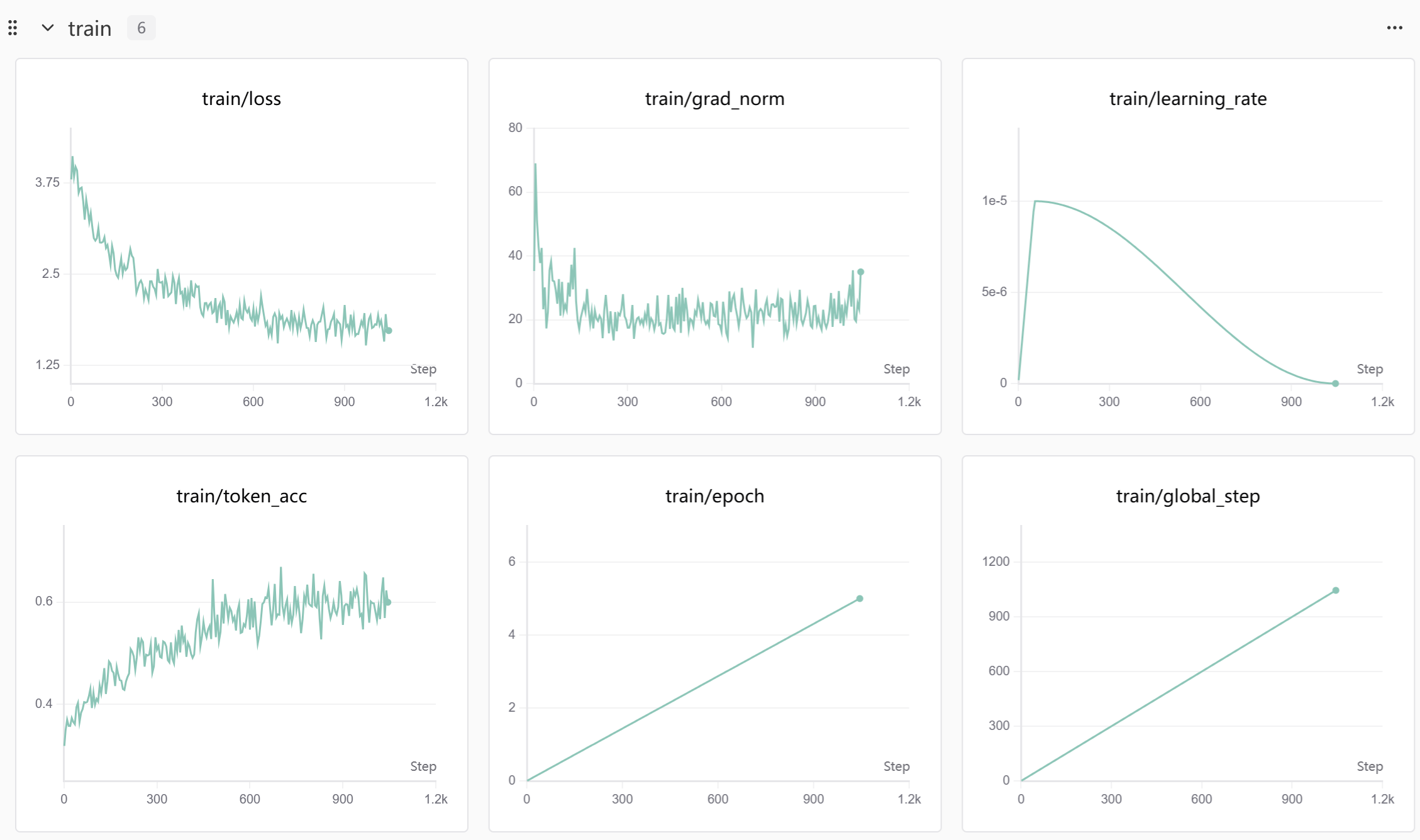This screenshot has width=1420, height=840.
Task: Click the endpoint dot on learning_rate curve
Action: pyautogui.click(x=1335, y=384)
